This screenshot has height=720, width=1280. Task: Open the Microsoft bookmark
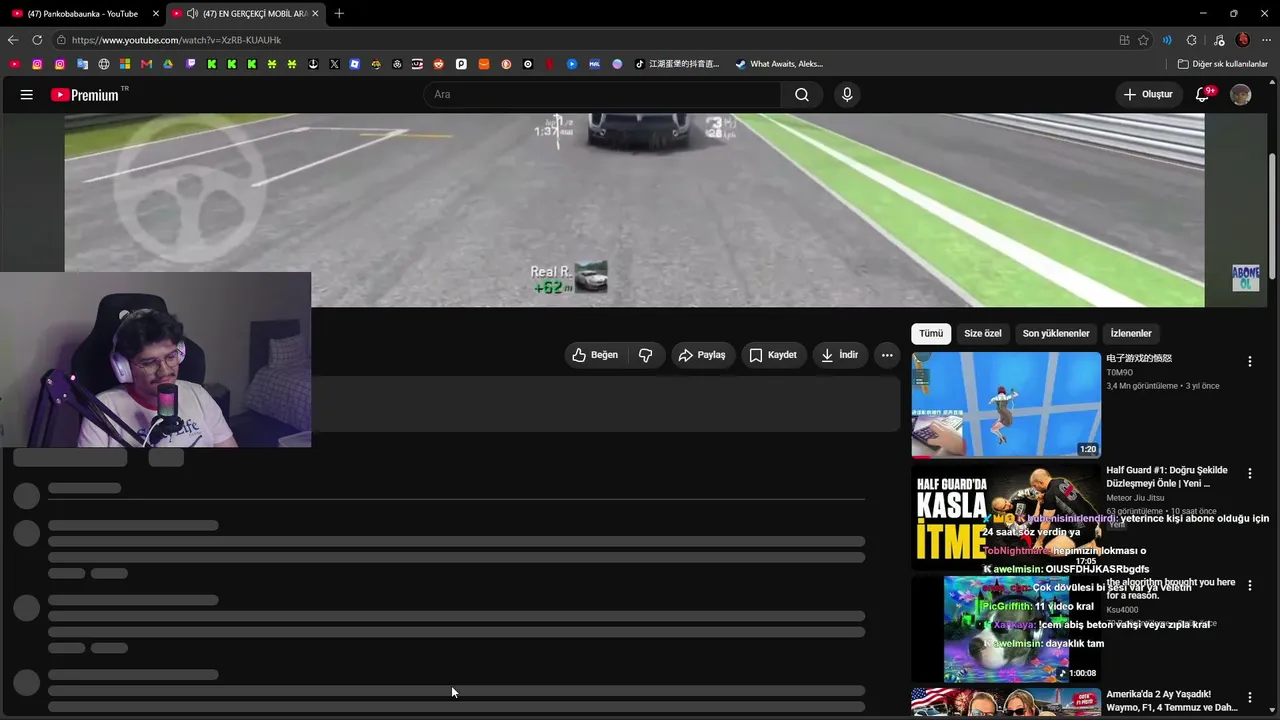125,64
